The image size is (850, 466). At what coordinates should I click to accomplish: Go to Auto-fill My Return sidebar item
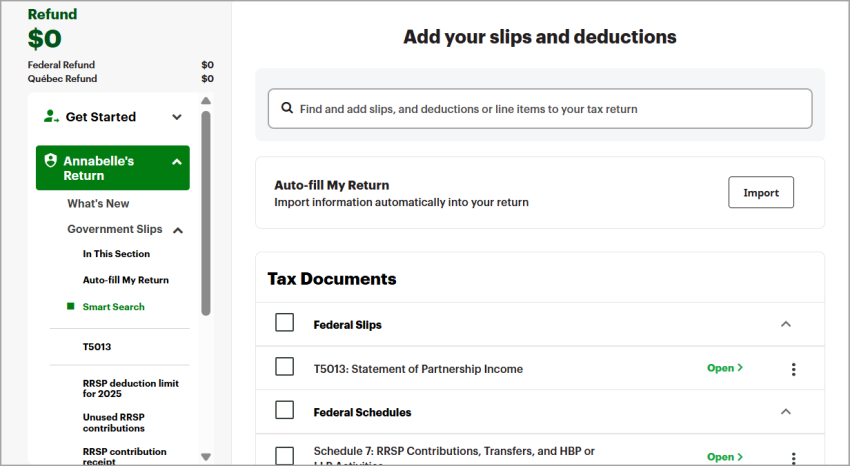pyautogui.click(x=125, y=280)
